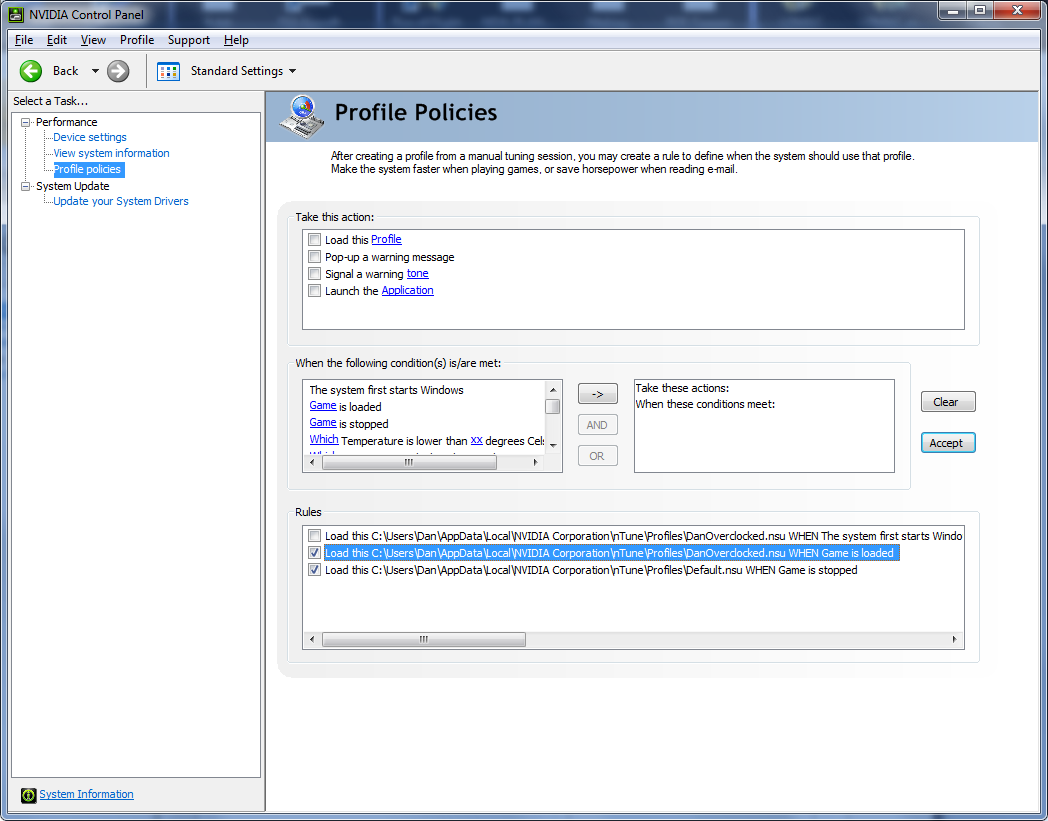Click the Rules list scroll right arrow

(x=954, y=640)
